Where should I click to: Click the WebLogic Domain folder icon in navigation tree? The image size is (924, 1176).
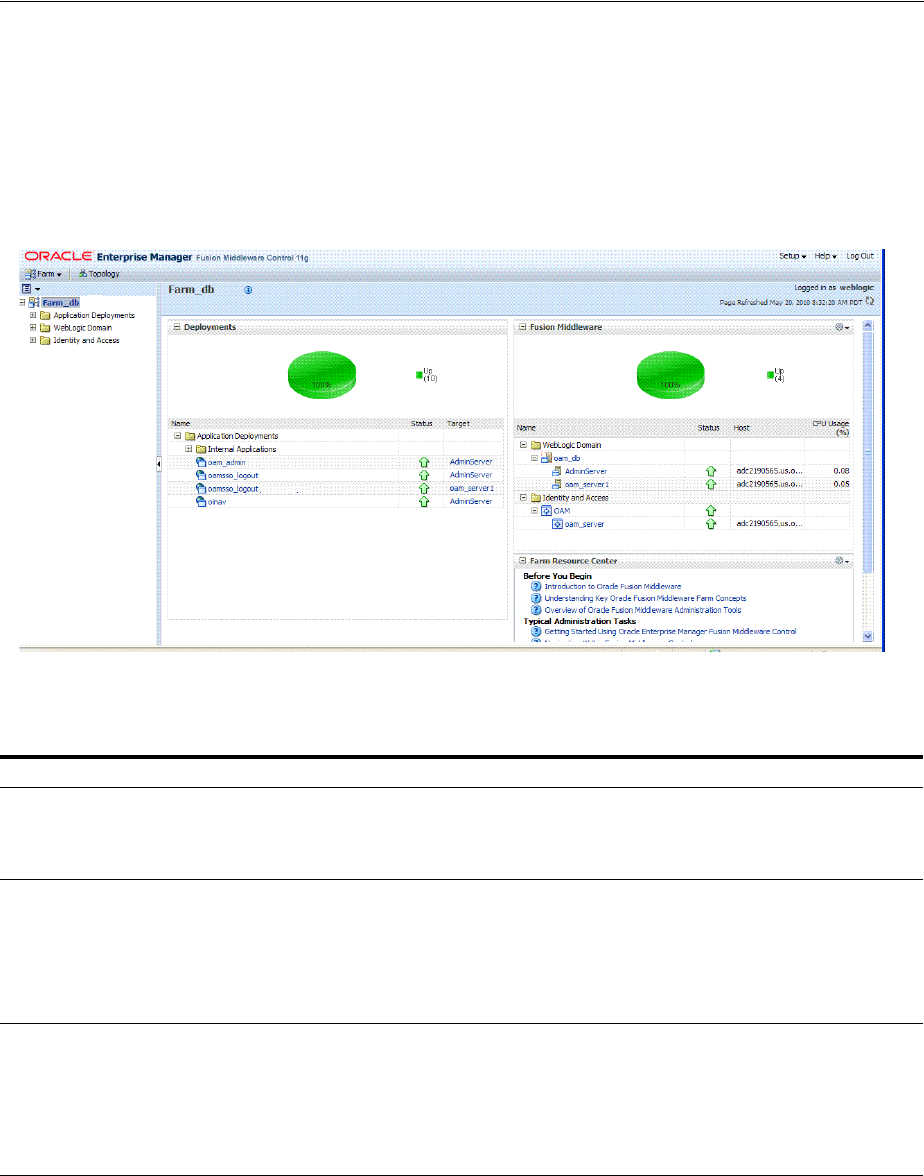45,328
